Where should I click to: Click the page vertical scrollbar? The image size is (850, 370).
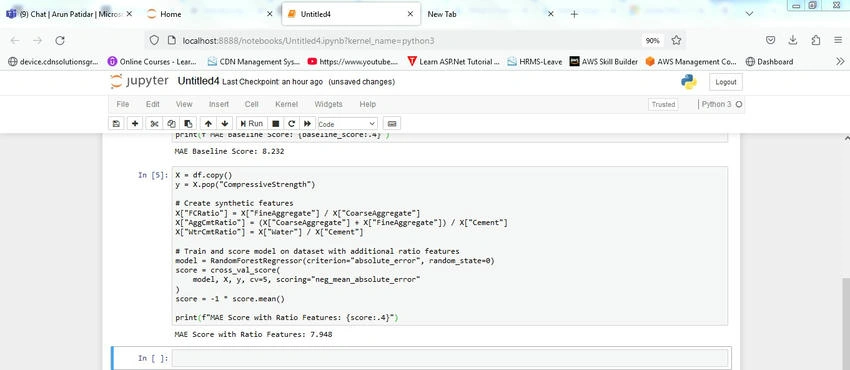coord(846,323)
